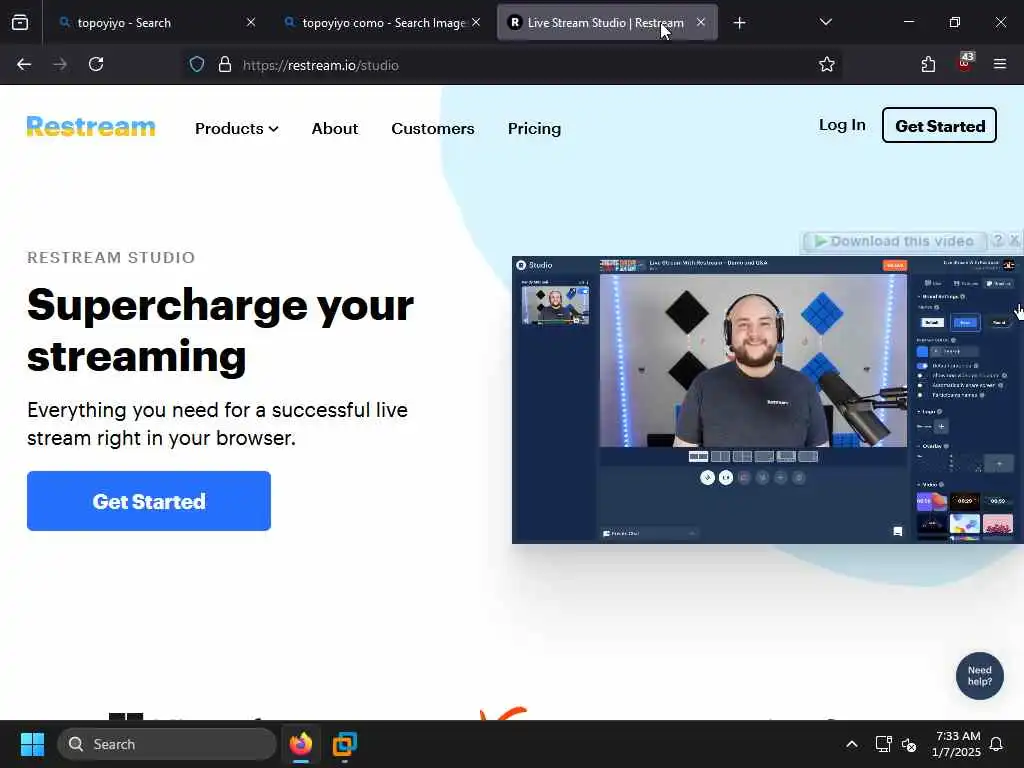1024x768 pixels.
Task: Click the Studio demo video preview
Action: click(767, 400)
